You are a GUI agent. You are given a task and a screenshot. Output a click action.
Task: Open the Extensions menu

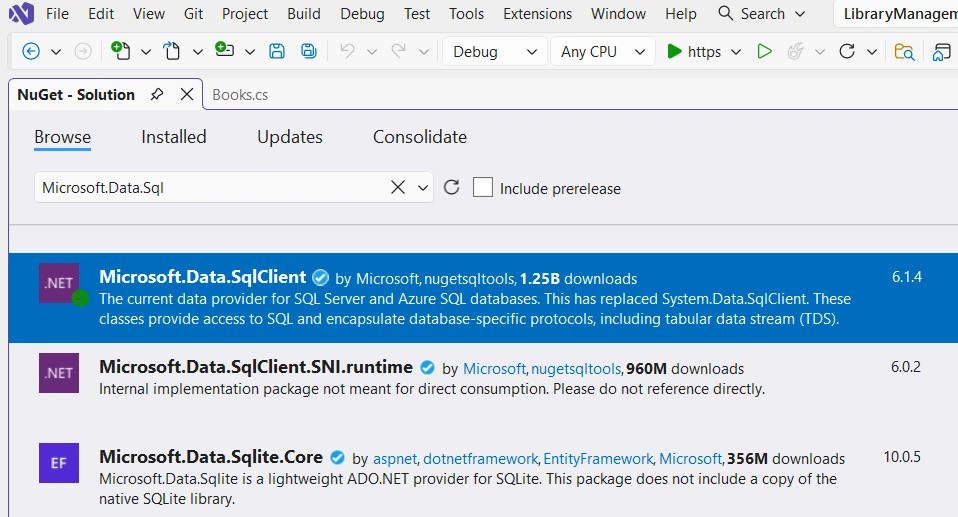[x=538, y=13]
